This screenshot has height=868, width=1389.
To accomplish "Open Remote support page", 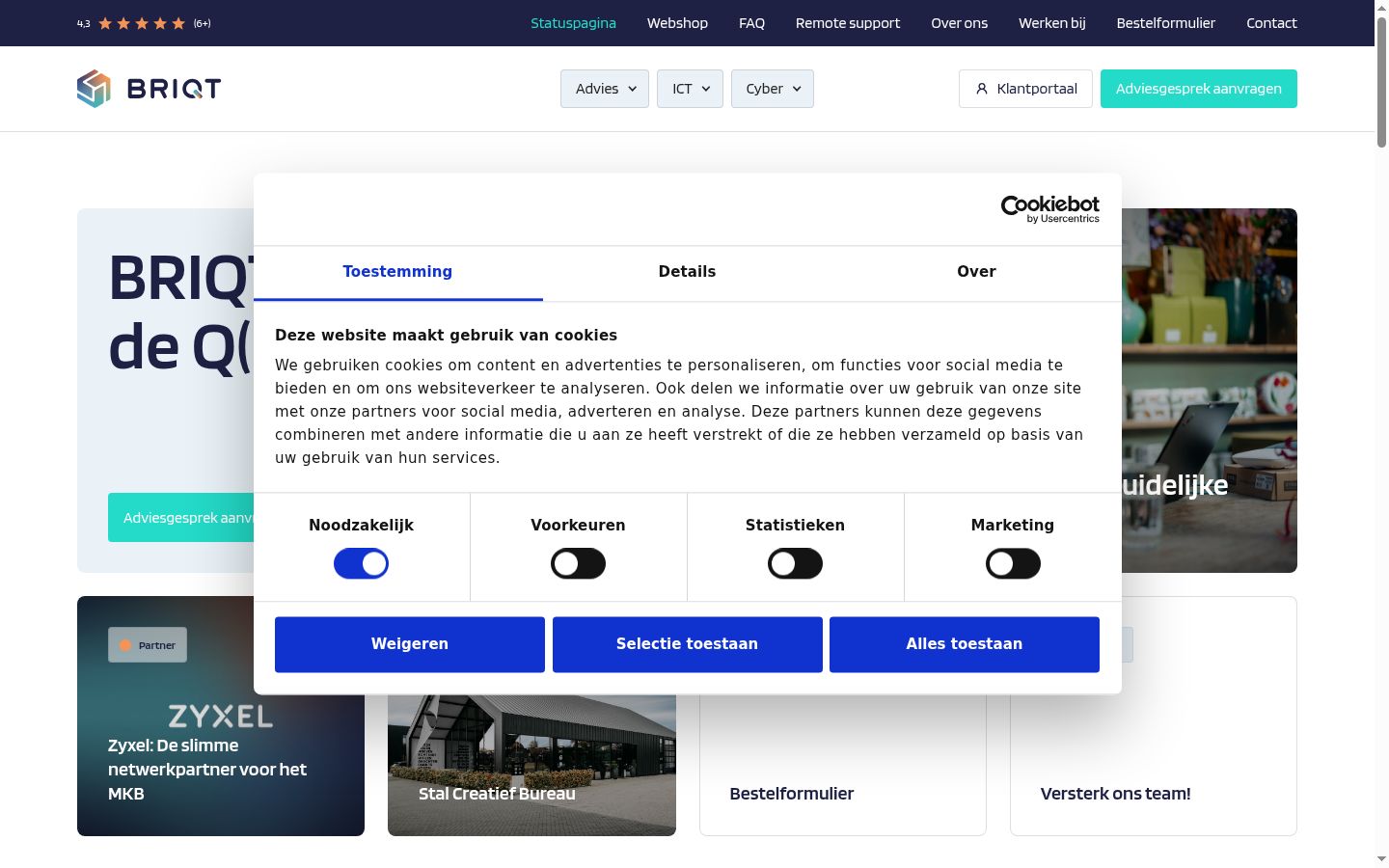I will 848,23.
